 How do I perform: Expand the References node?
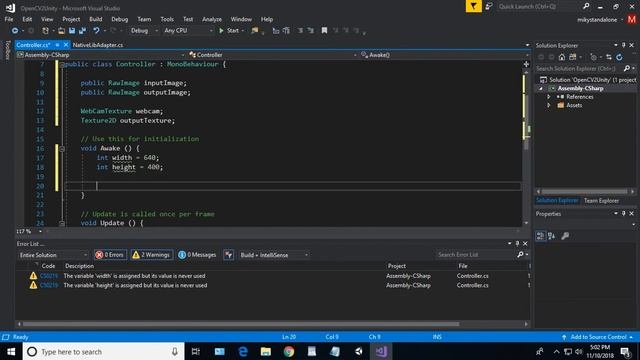[x=549, y=97]
